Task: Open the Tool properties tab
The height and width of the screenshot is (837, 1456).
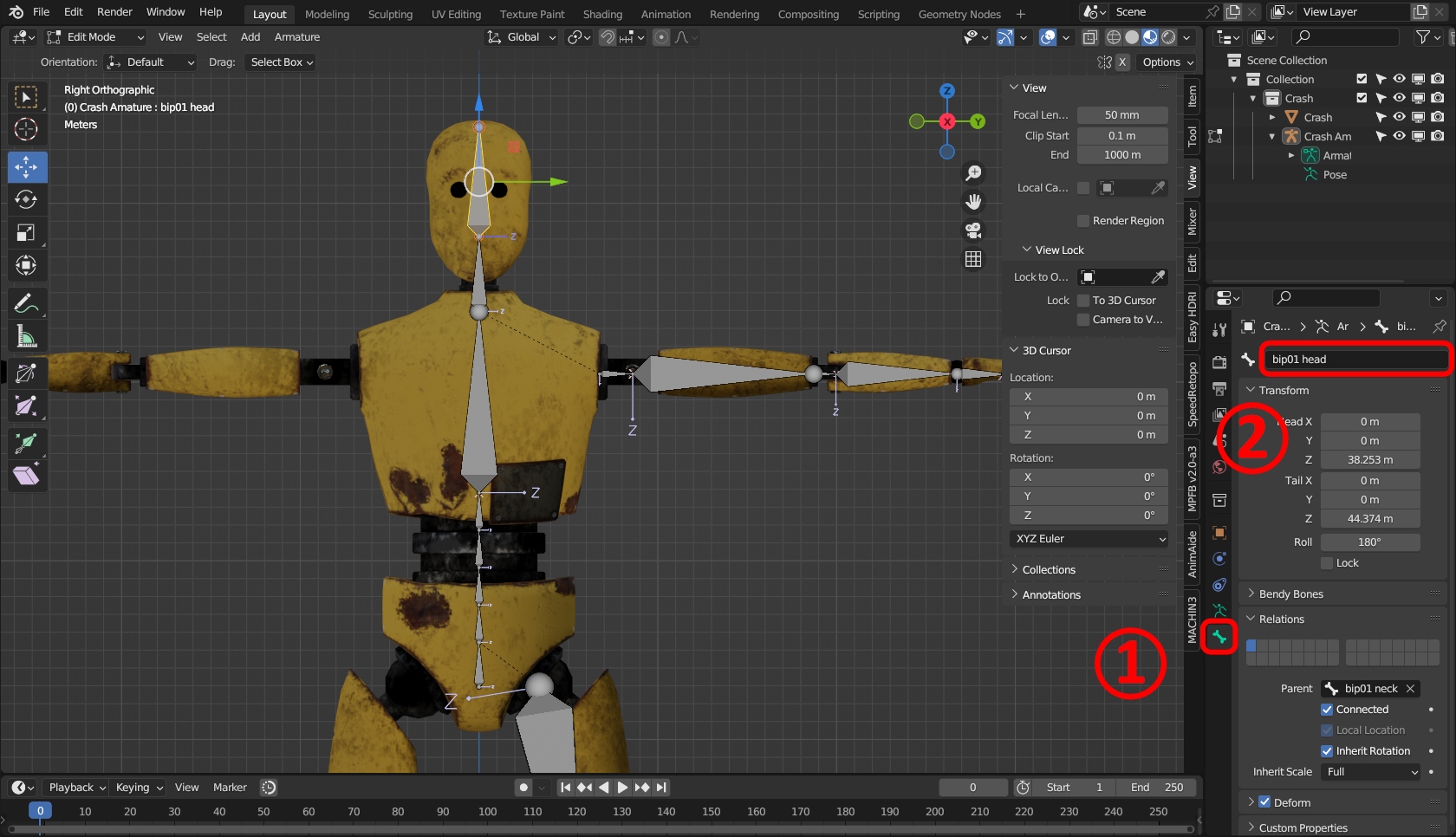Action: click(x=1219, y=329)
